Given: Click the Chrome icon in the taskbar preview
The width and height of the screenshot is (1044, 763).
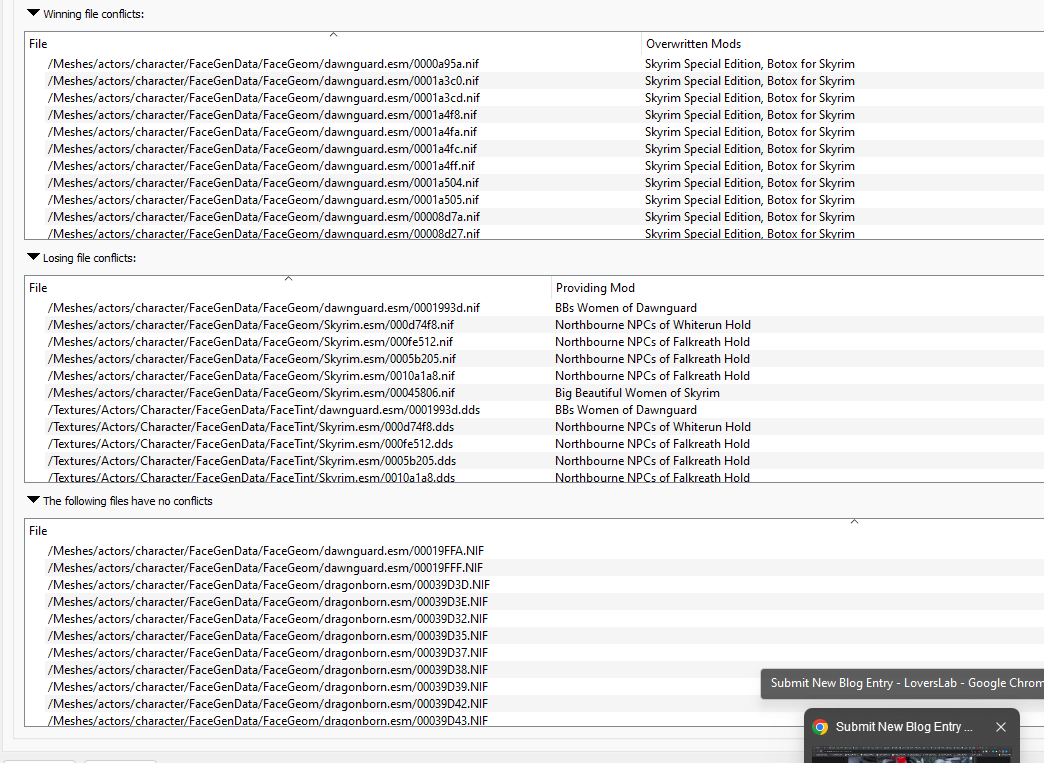Looking at the screenshot, I should click(820, 727).
